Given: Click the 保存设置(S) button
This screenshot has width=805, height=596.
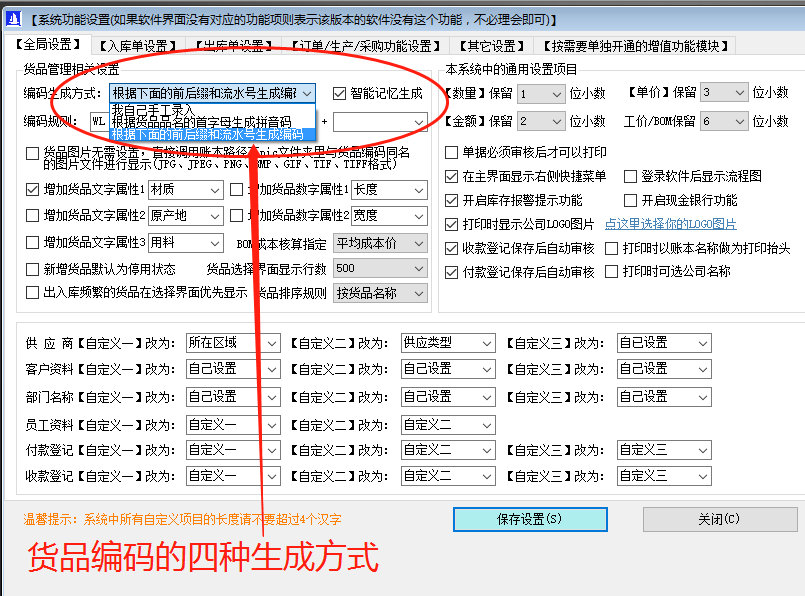Looking at the screenshot, I should pyautogui.click(x=530, y=520).
